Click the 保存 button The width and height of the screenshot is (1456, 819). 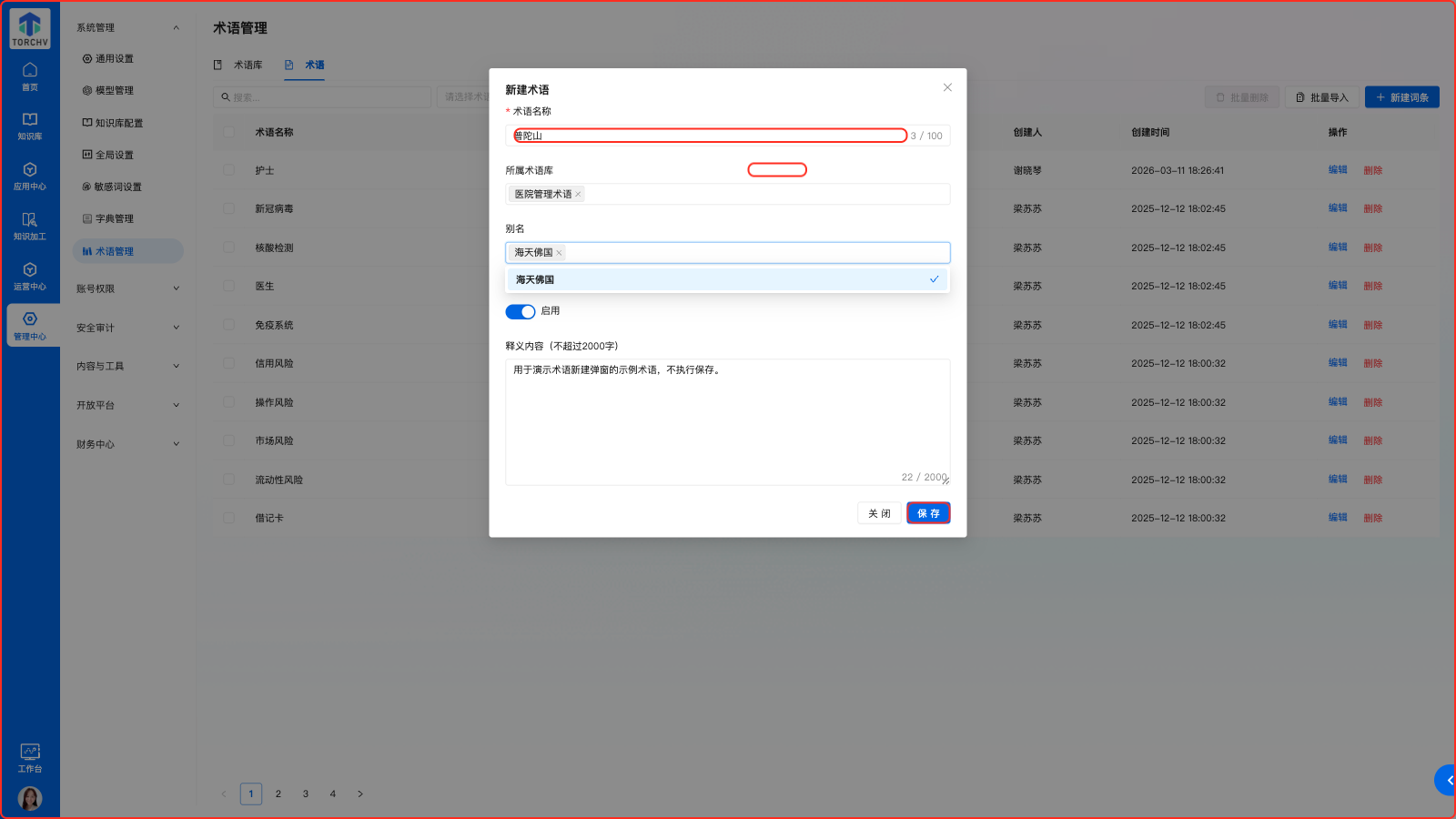pyautogui.click(x=928, y=513)
